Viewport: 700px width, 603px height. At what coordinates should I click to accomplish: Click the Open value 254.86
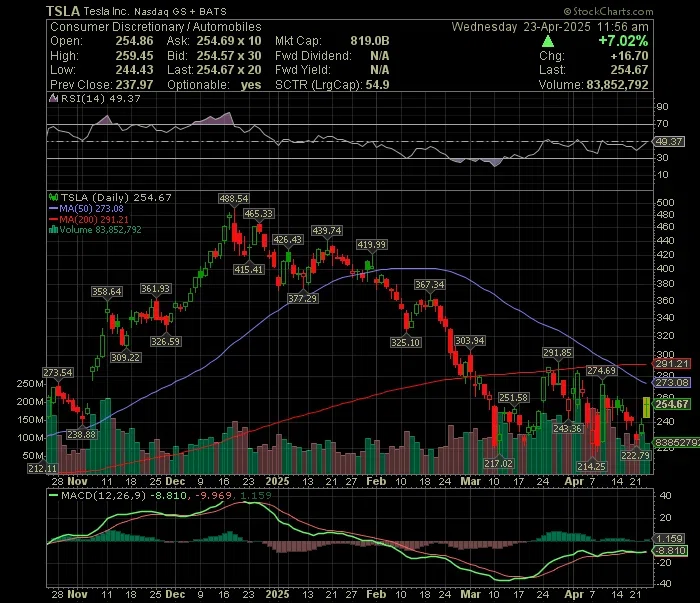(x=134, y=41)
